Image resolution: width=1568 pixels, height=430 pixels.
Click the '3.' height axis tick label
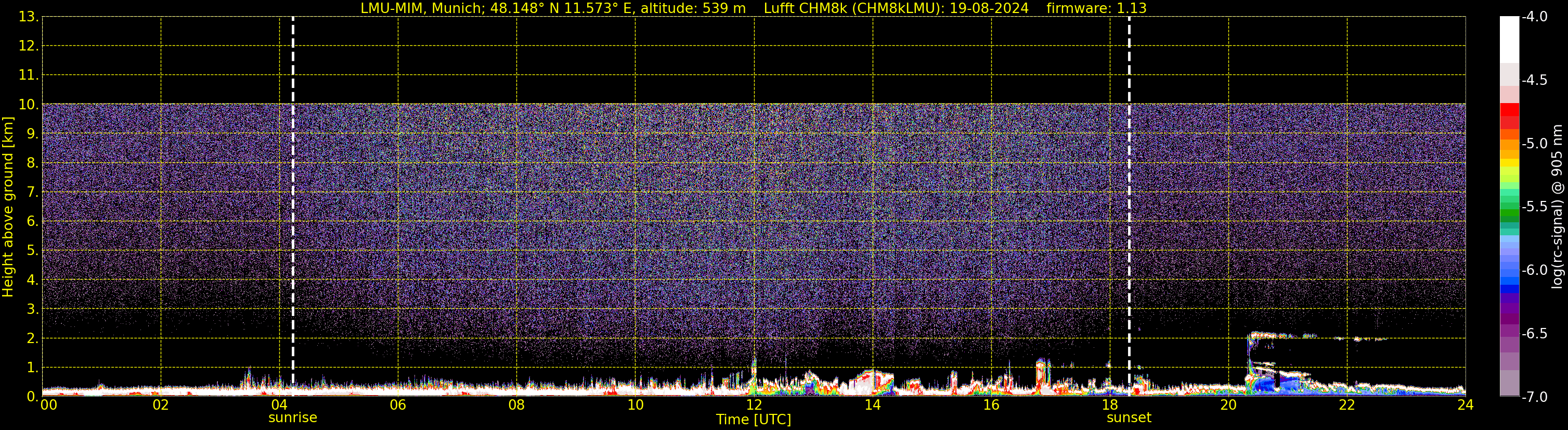(x=32, y=309)
